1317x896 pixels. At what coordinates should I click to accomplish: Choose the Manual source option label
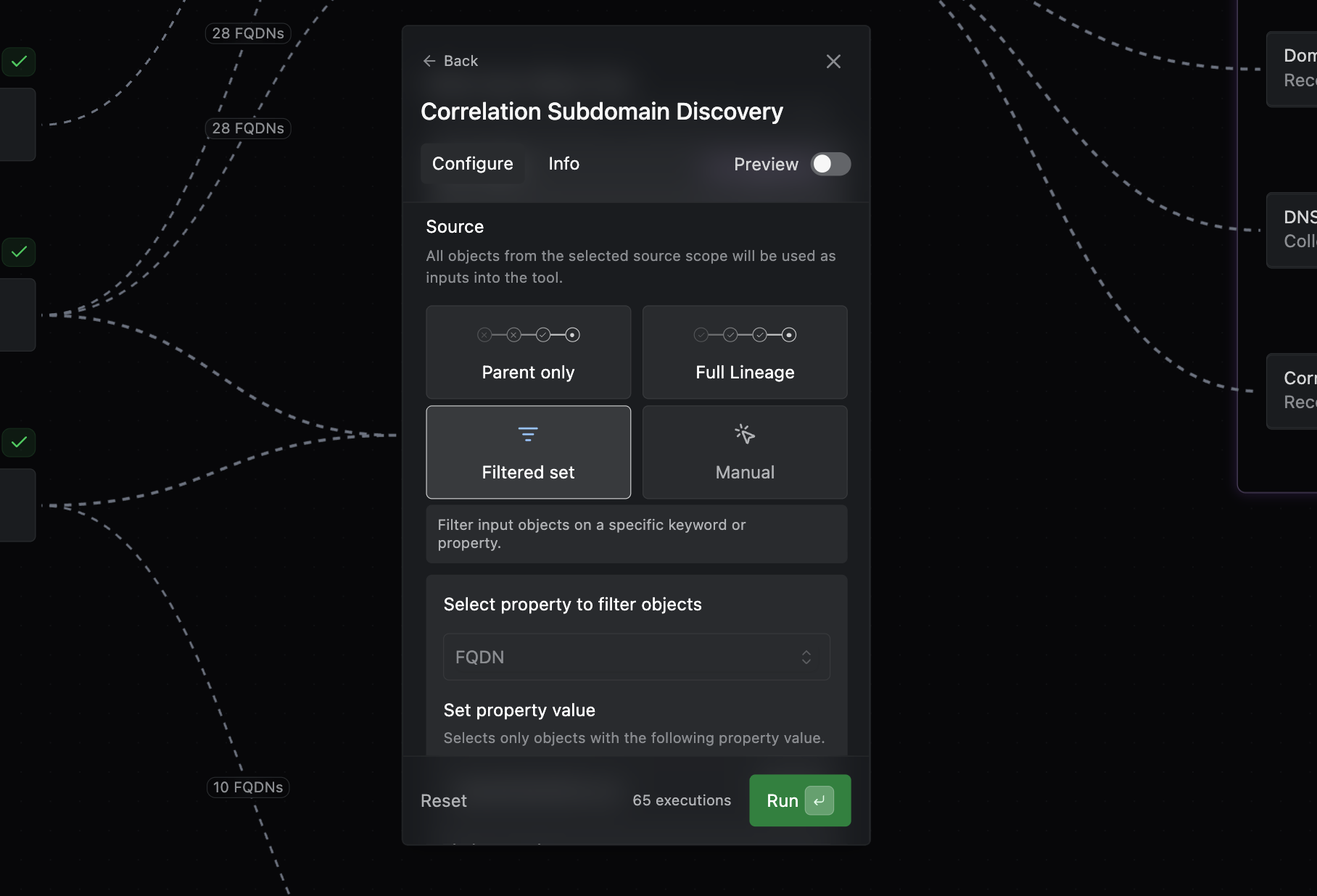click(x=745, y=473)
